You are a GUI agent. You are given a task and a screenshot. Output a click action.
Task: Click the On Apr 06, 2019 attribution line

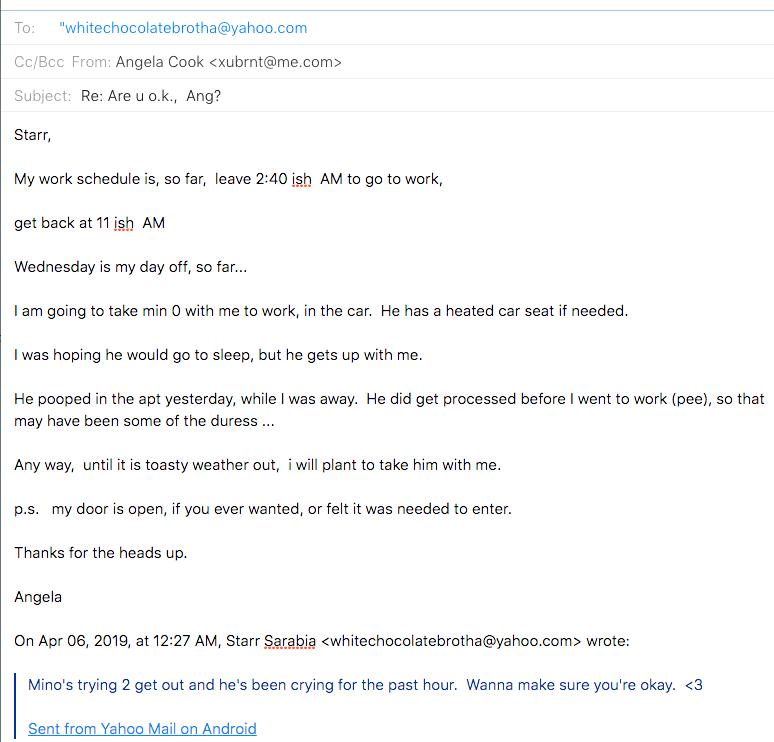(322, 641)
